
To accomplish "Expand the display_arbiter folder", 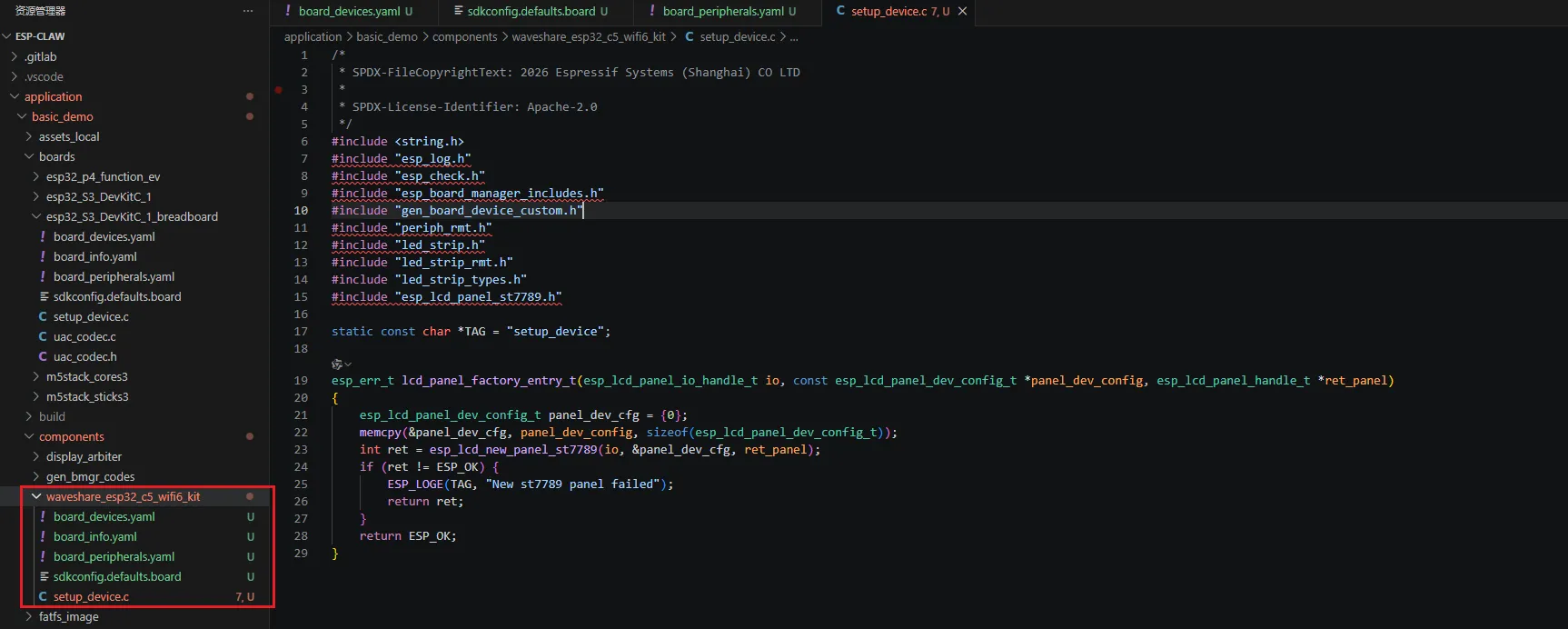I will tap(84, 457).
